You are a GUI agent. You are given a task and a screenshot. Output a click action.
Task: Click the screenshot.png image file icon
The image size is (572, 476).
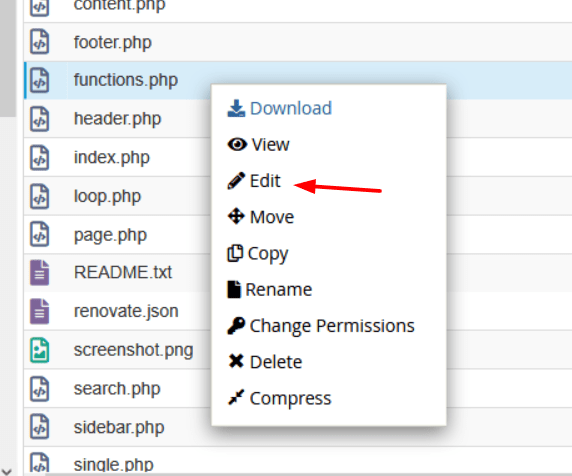pyautogui.click(x=39, y=350)
